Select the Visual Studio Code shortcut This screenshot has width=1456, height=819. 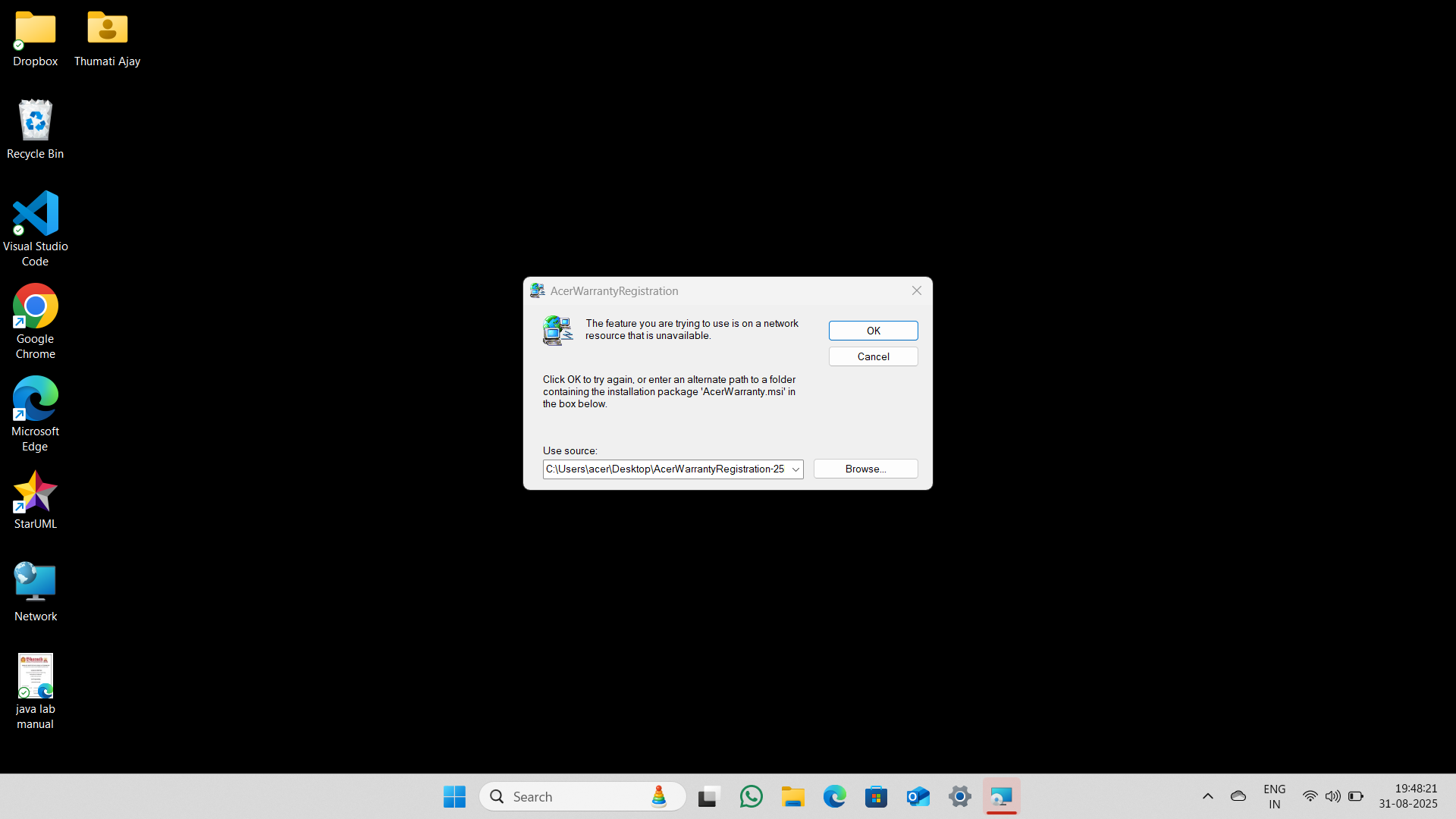point(35,229)
